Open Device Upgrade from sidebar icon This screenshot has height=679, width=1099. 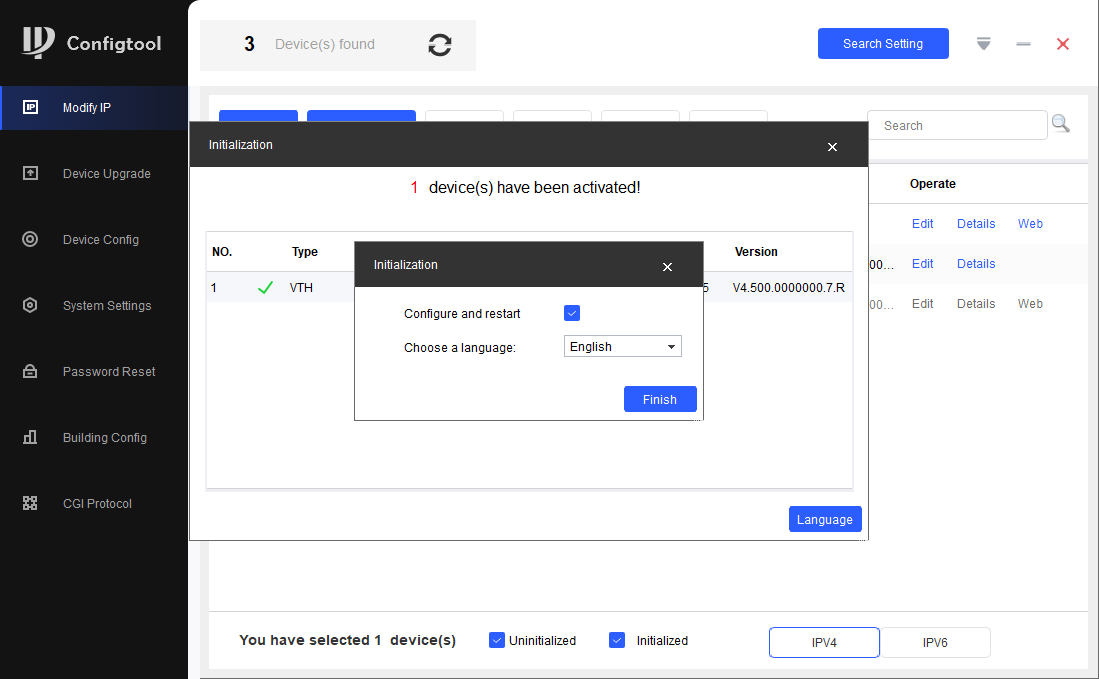[x=30, y=173]
